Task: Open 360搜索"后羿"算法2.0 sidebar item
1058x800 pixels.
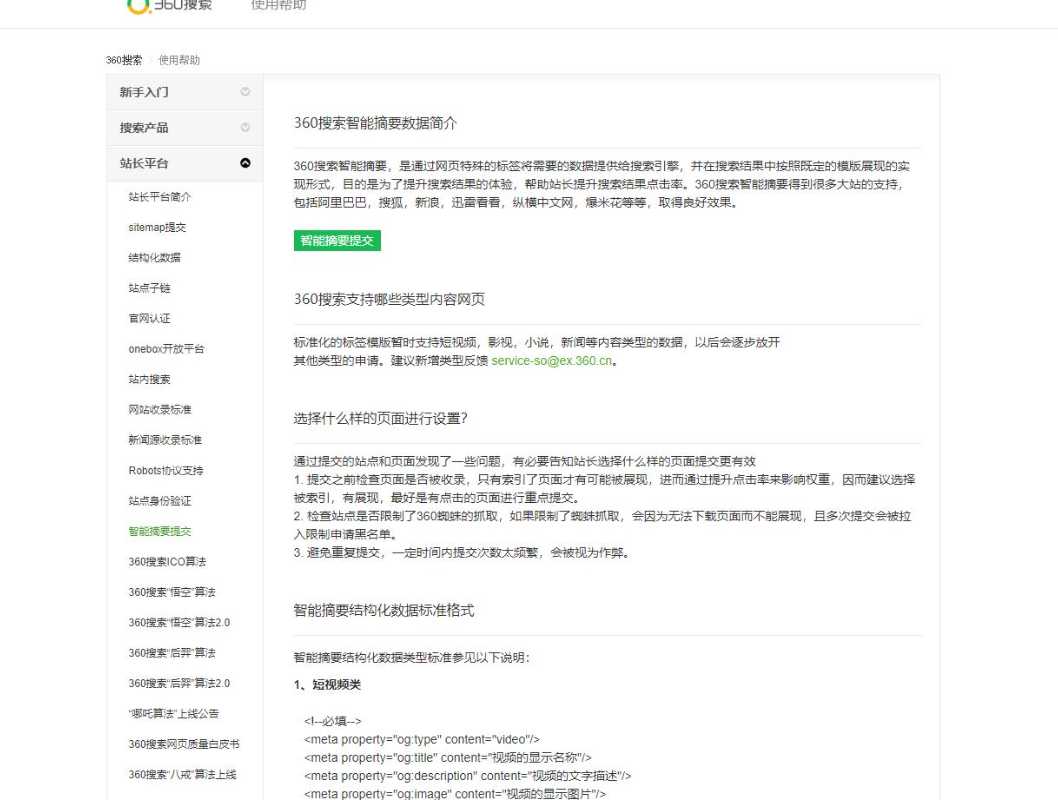Action: (179, 683)
